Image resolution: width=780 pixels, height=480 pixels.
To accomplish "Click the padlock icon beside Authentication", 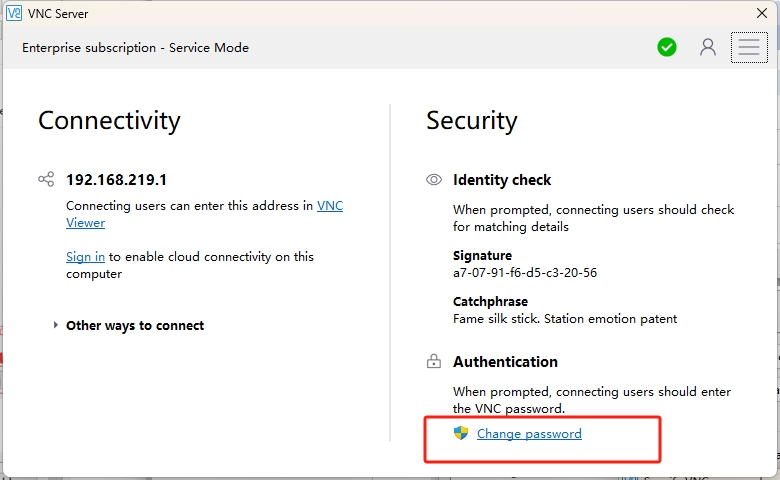I will pos(434,362).
